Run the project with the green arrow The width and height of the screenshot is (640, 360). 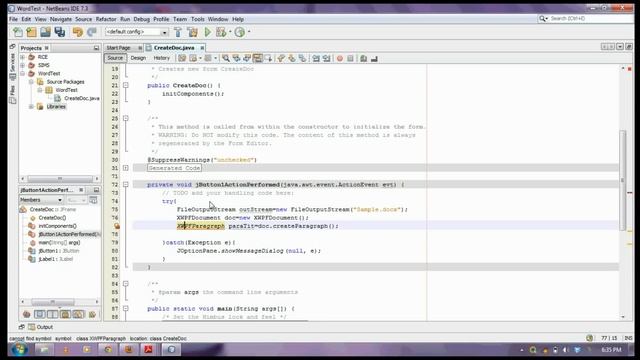click(208, 32)
